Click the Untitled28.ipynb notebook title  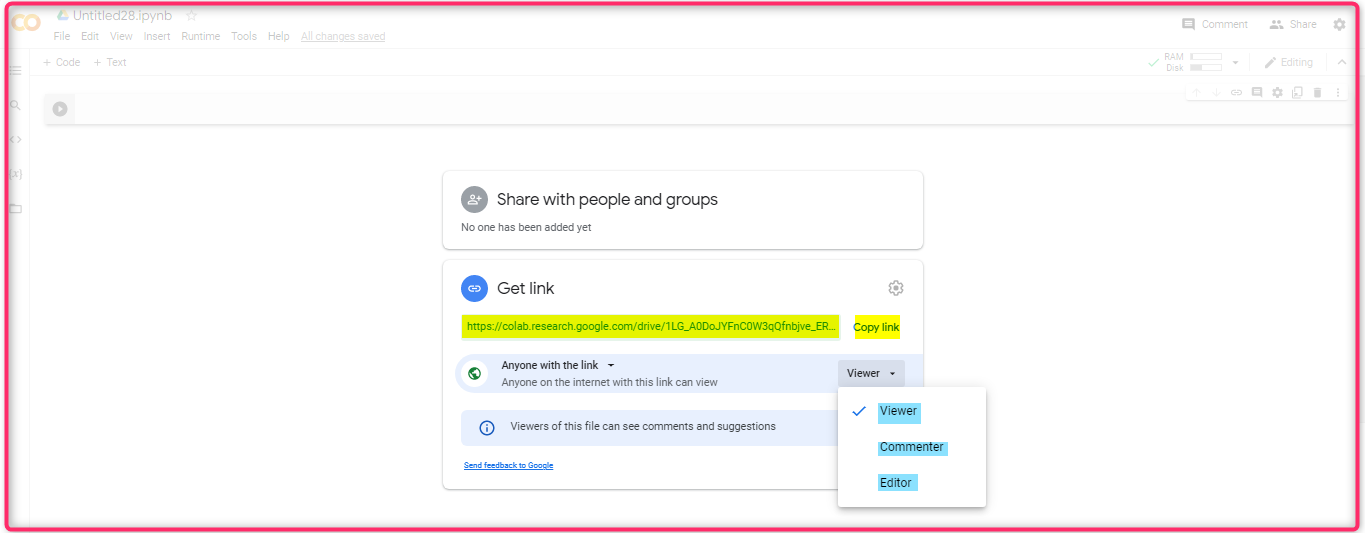pyautogui.click(x=122, y=15)
